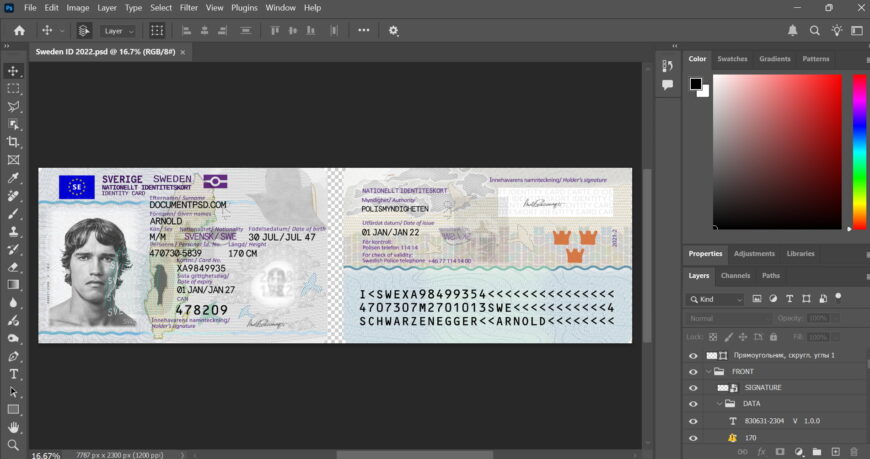Toggle layer filtering on/off switch

tap(838, 297)
